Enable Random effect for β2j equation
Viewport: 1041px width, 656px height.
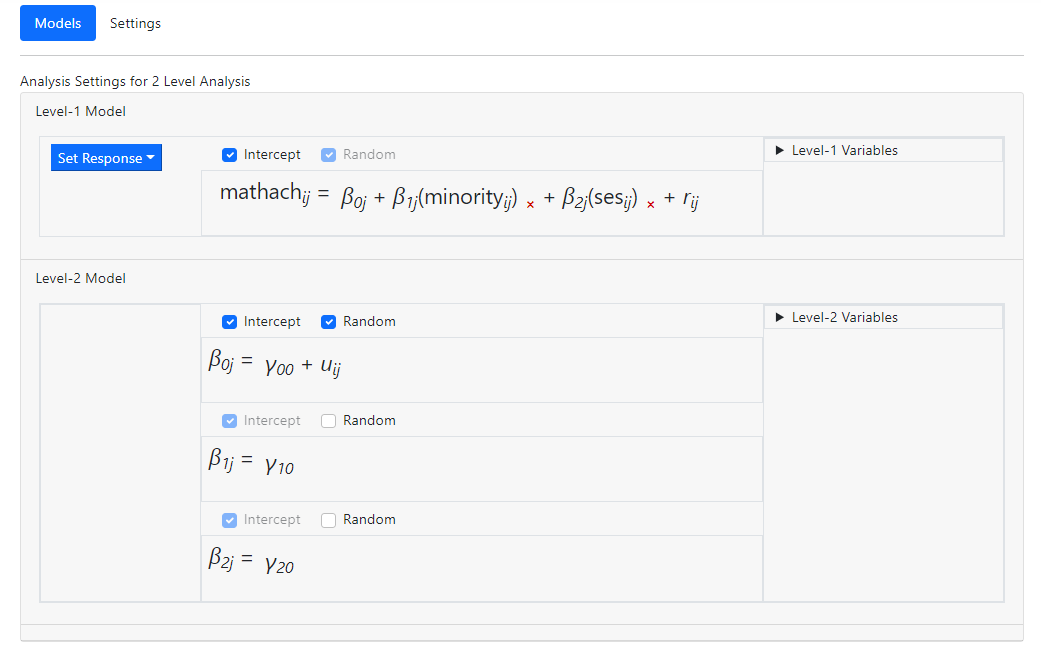328,520
